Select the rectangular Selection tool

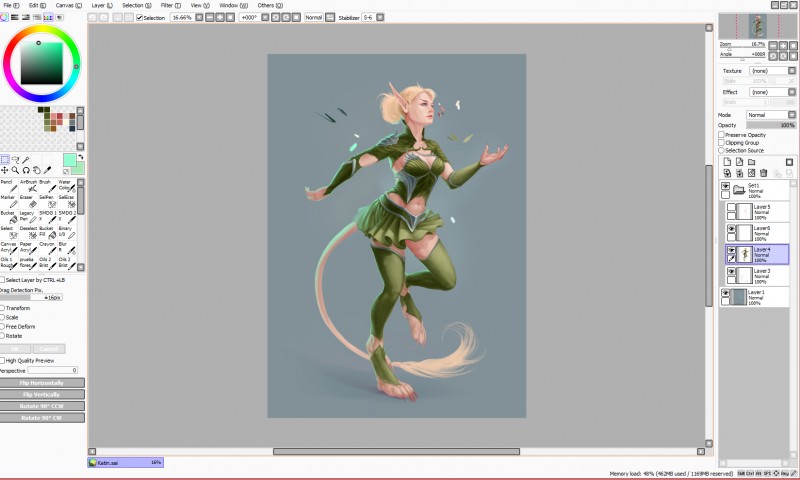pos(5,160)
